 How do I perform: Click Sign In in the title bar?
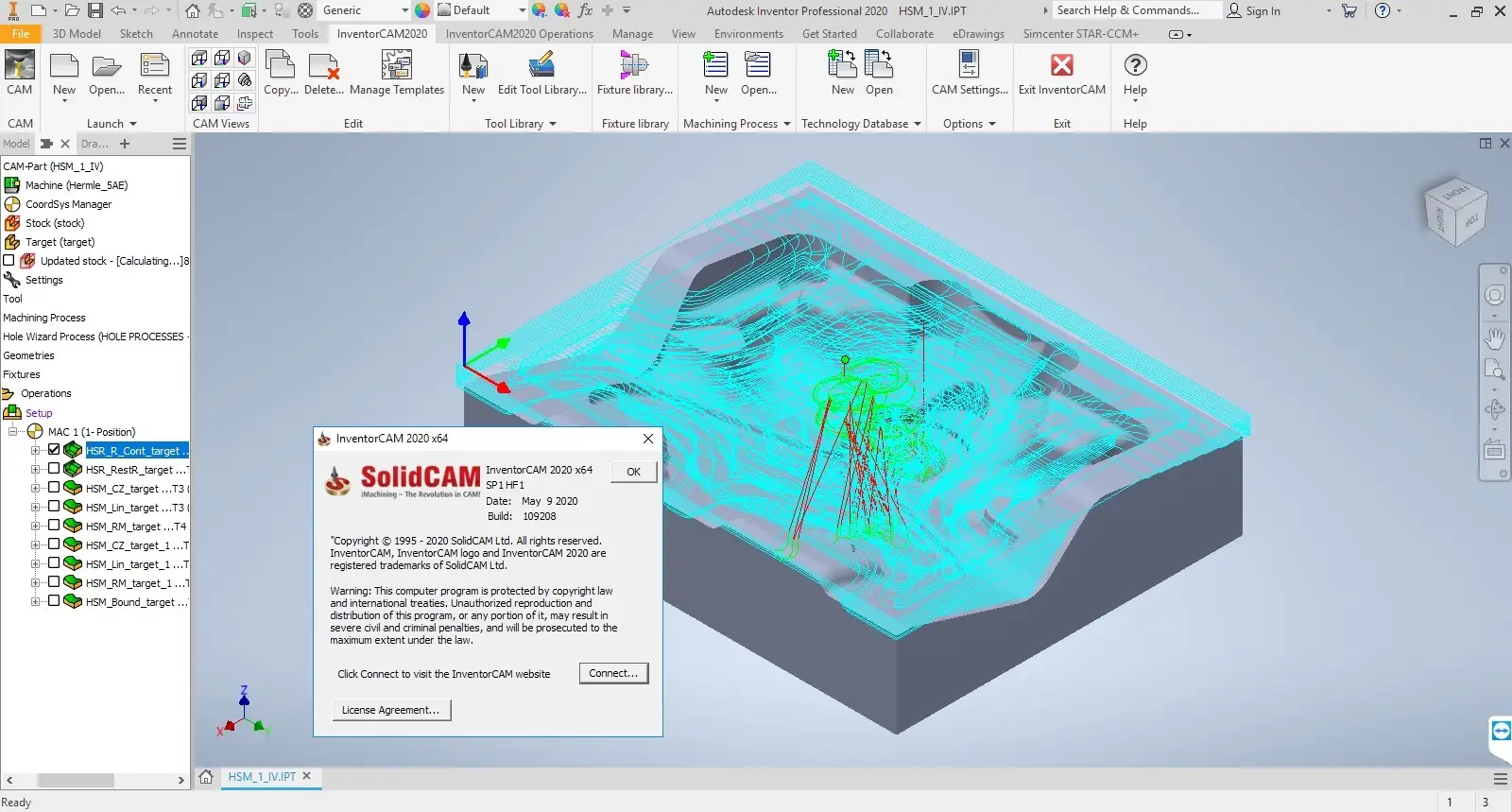click(x=1254, y=10)
